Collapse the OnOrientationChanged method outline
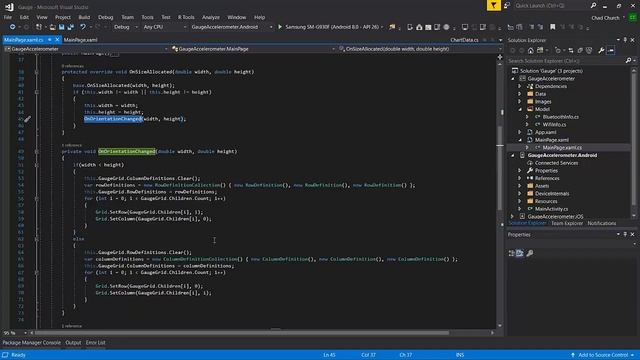 click(37, 151)
